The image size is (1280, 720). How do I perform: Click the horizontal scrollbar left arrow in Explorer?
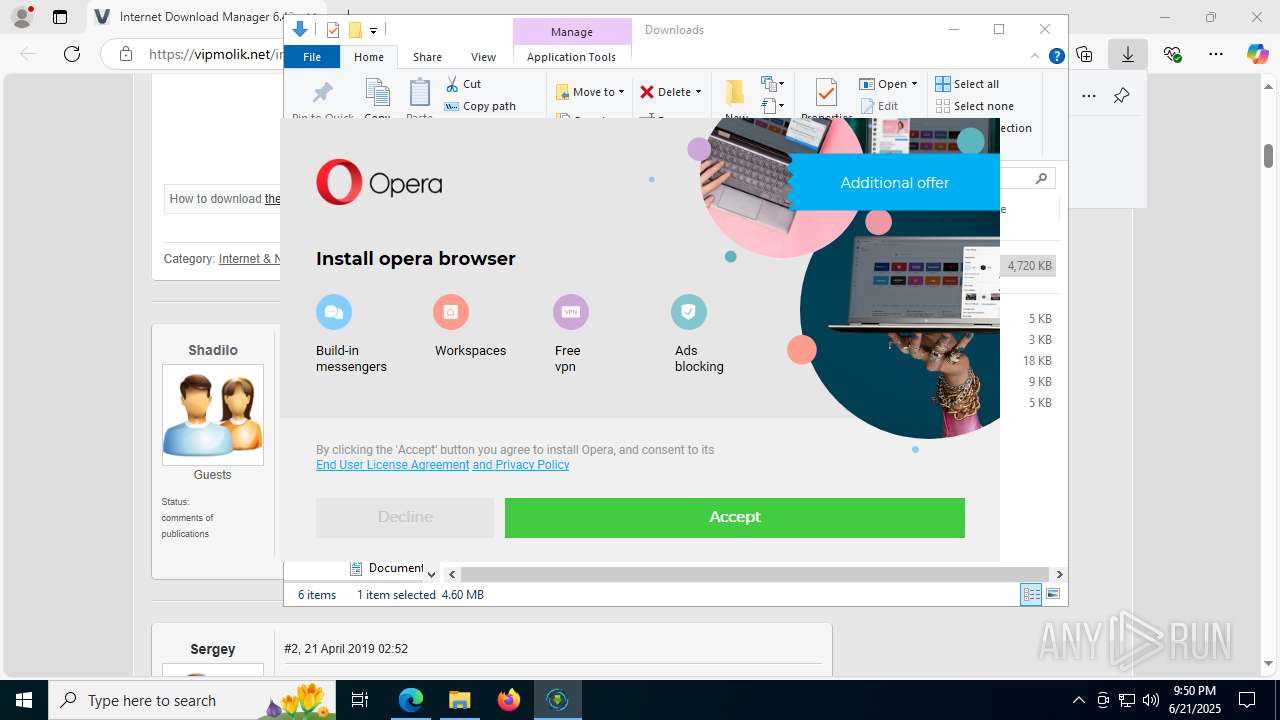(x=452, y=574)
